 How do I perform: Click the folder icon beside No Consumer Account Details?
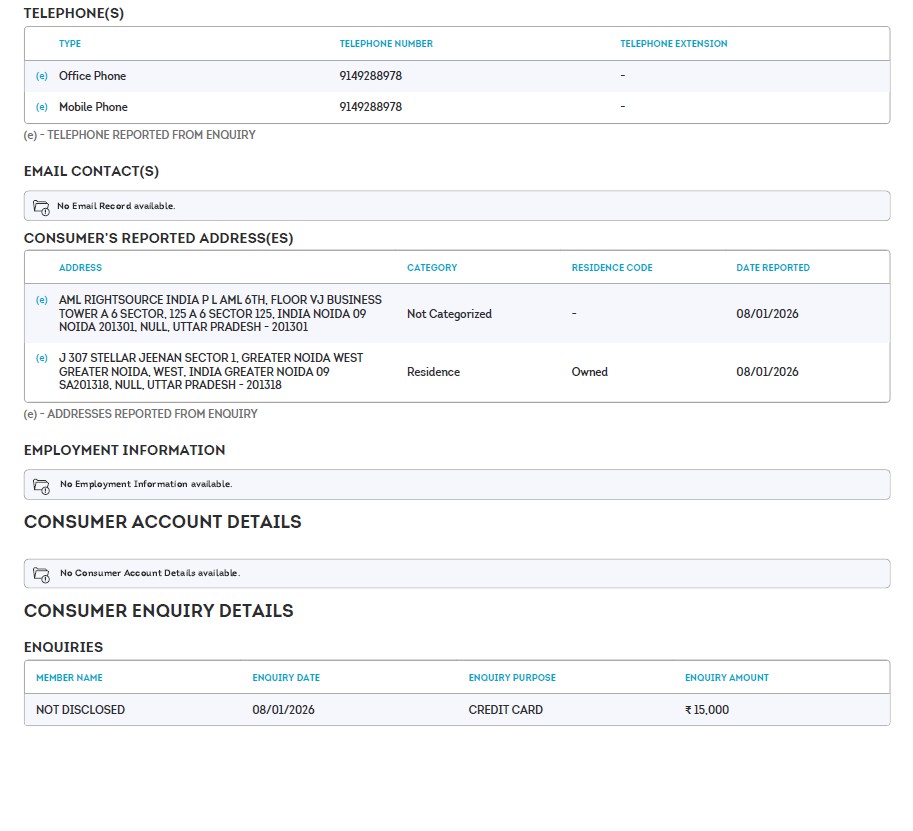pos(41,574)
